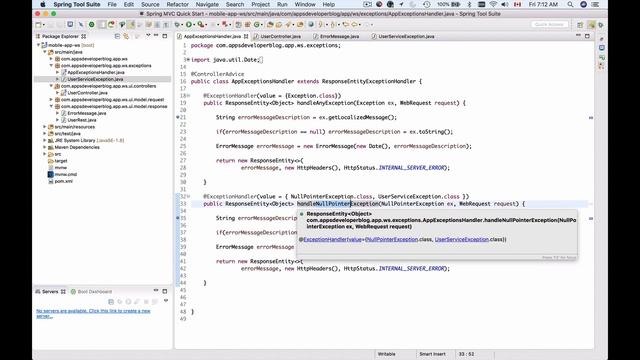Click the create a new server link
The image size is (640, 360).
93,313
